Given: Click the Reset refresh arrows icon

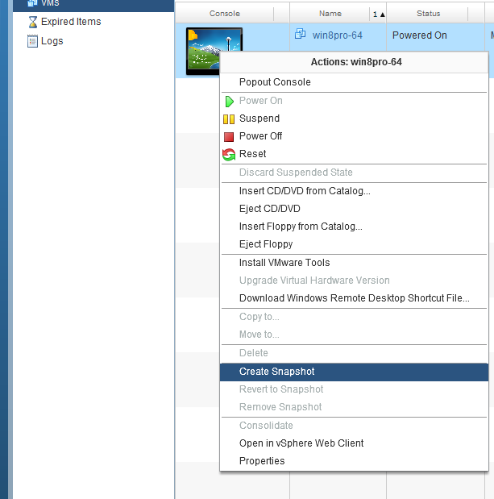Looking at the screenshot, I should [x=229, y=154].
